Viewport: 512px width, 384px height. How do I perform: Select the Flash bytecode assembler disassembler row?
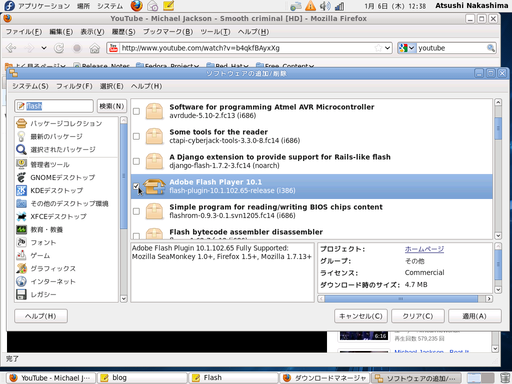coord(312,232)
